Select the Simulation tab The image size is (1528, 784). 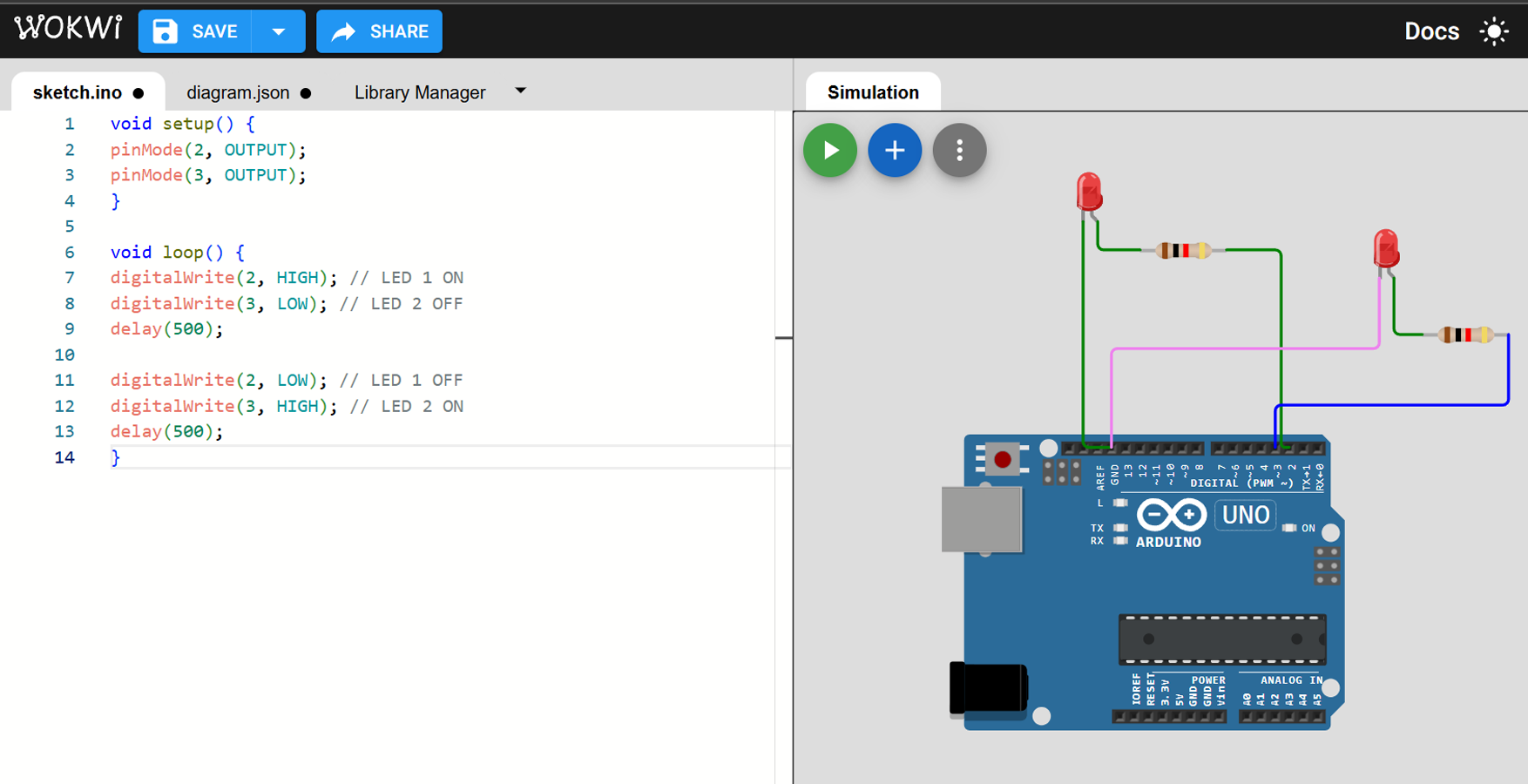pos(873,92)
